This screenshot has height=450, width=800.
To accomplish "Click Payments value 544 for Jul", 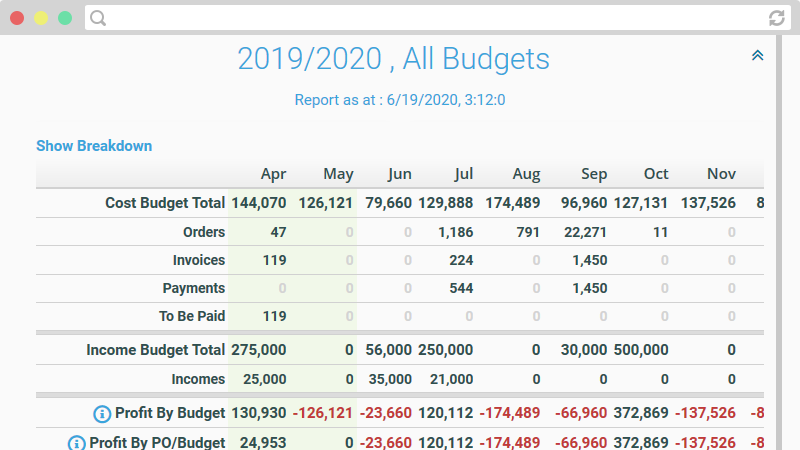I will 461,288.
